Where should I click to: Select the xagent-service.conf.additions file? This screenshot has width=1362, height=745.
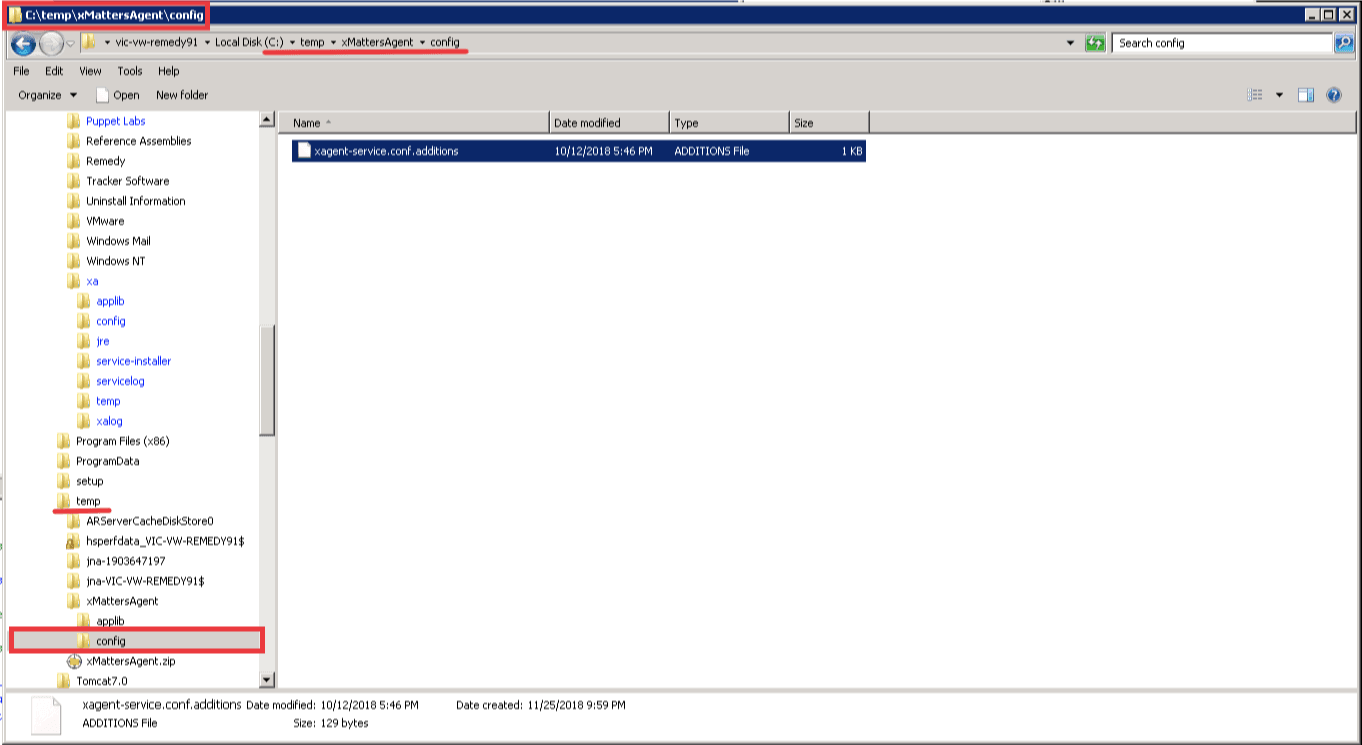[579, 151]
